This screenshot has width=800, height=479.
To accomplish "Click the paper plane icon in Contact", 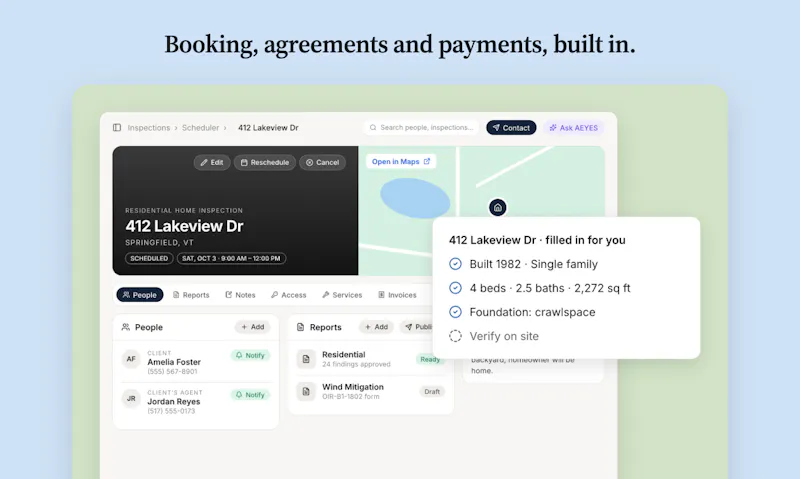I will tap(496, 128).
